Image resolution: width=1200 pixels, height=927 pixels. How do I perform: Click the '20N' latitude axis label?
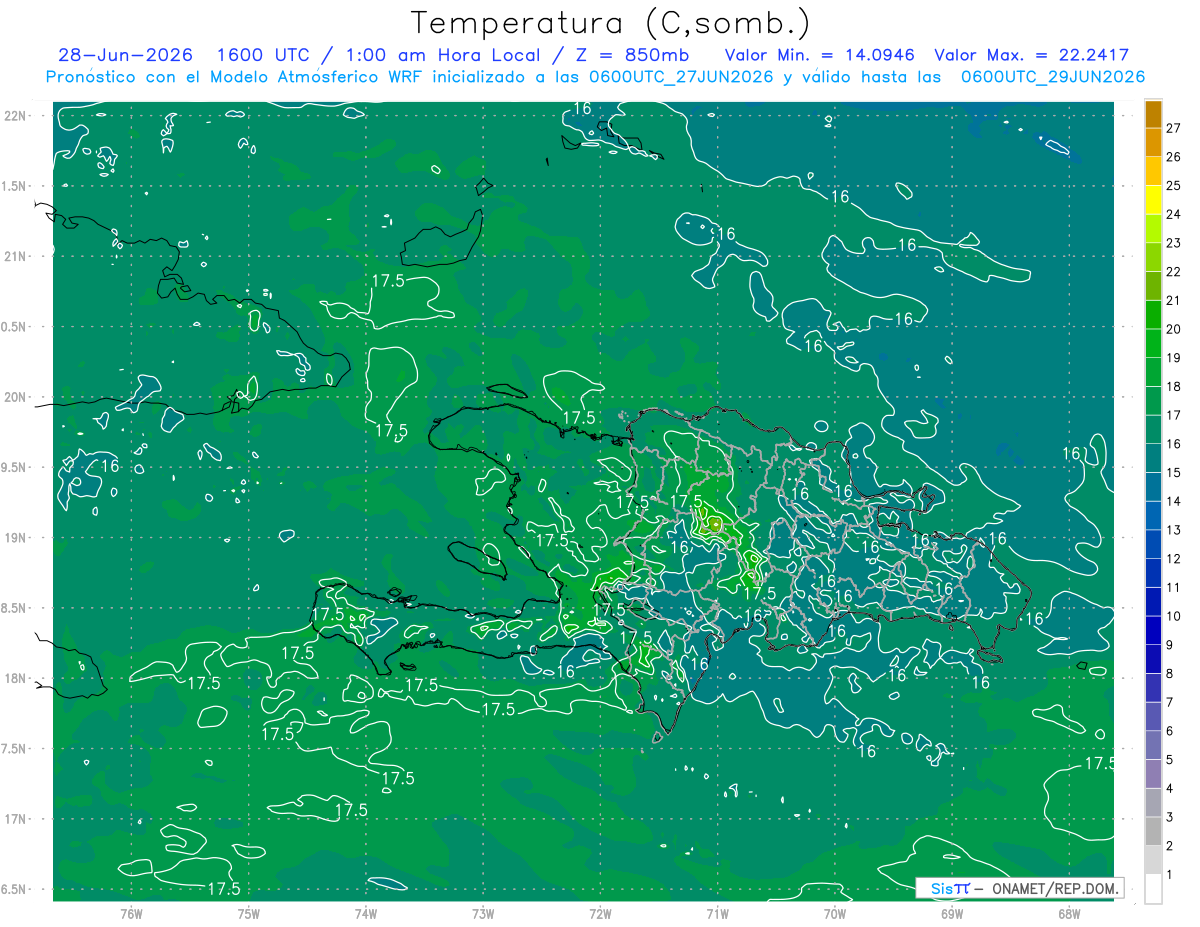pos(16,397)
